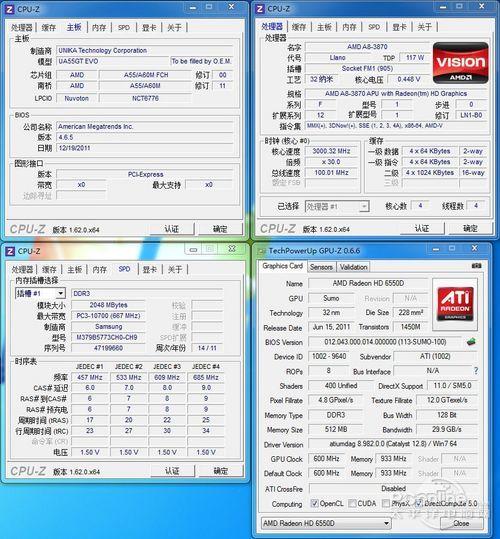
Task: Minimize the TechPowerUp GPU-Z window
Action: click(436, 249)
